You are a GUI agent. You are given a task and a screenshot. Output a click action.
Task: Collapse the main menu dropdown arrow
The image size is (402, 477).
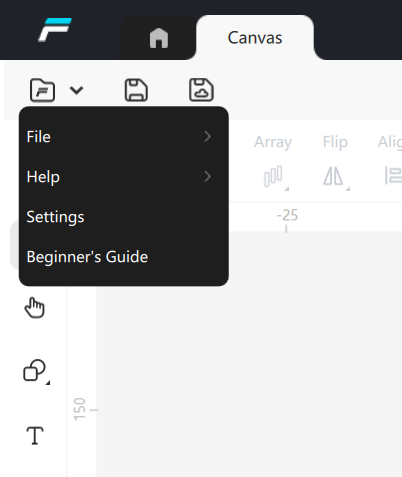pos(77,90)
